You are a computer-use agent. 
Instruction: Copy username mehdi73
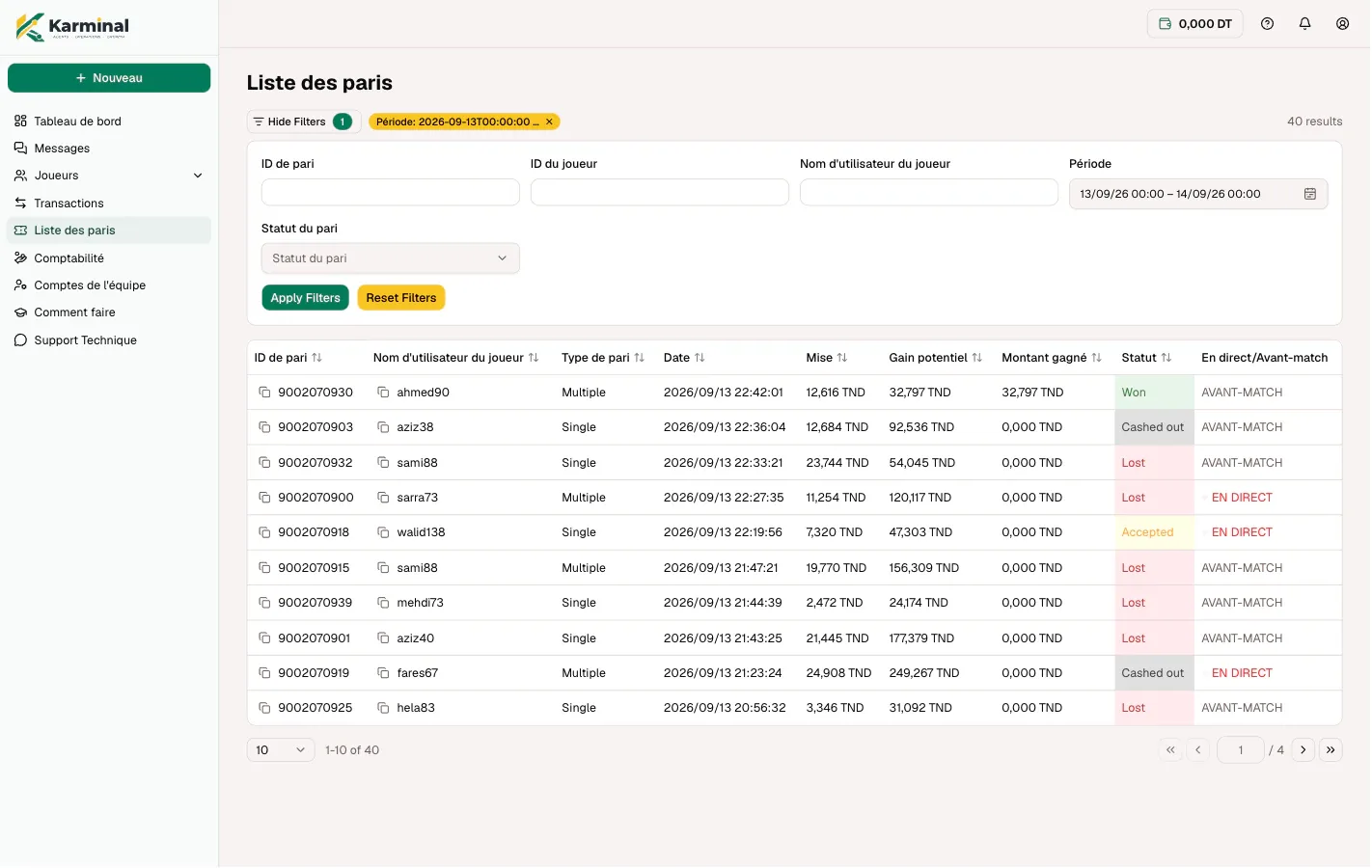point(383,603)
